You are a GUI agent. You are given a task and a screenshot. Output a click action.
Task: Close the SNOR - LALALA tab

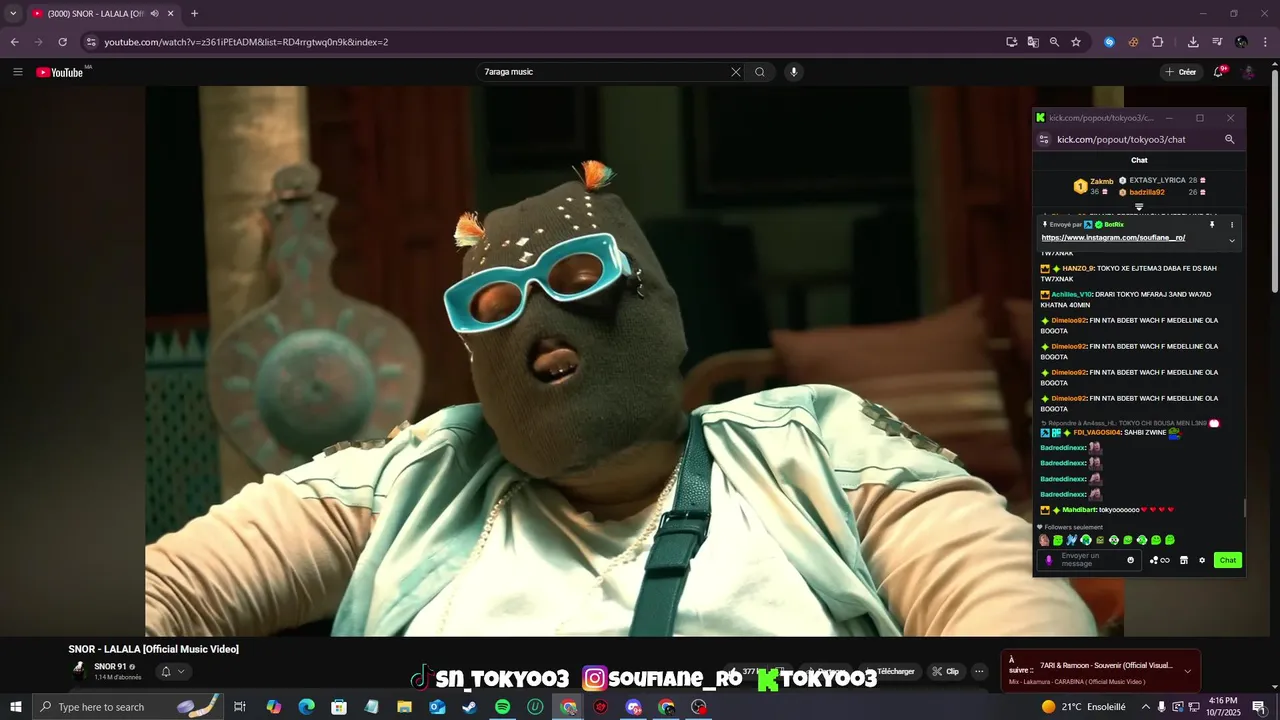point(171,14)
